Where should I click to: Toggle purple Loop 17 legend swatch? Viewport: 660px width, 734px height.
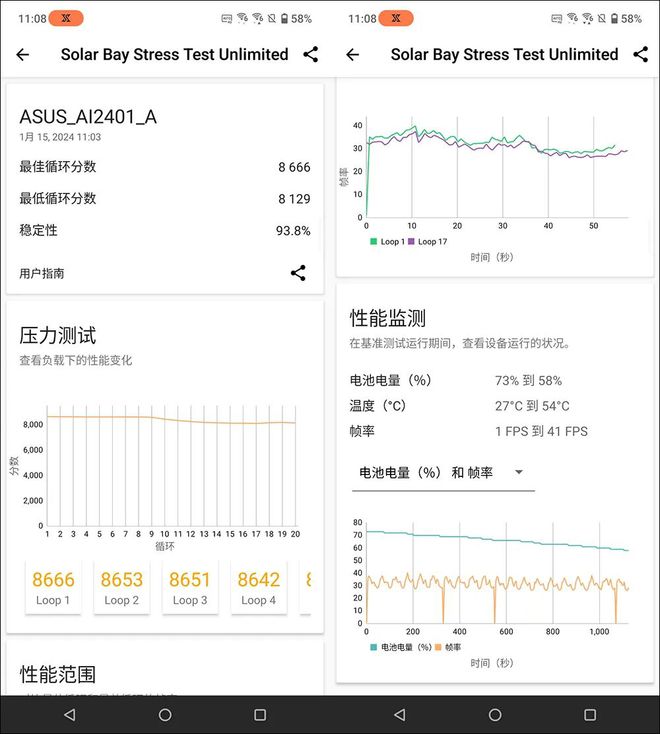[411, 242]
